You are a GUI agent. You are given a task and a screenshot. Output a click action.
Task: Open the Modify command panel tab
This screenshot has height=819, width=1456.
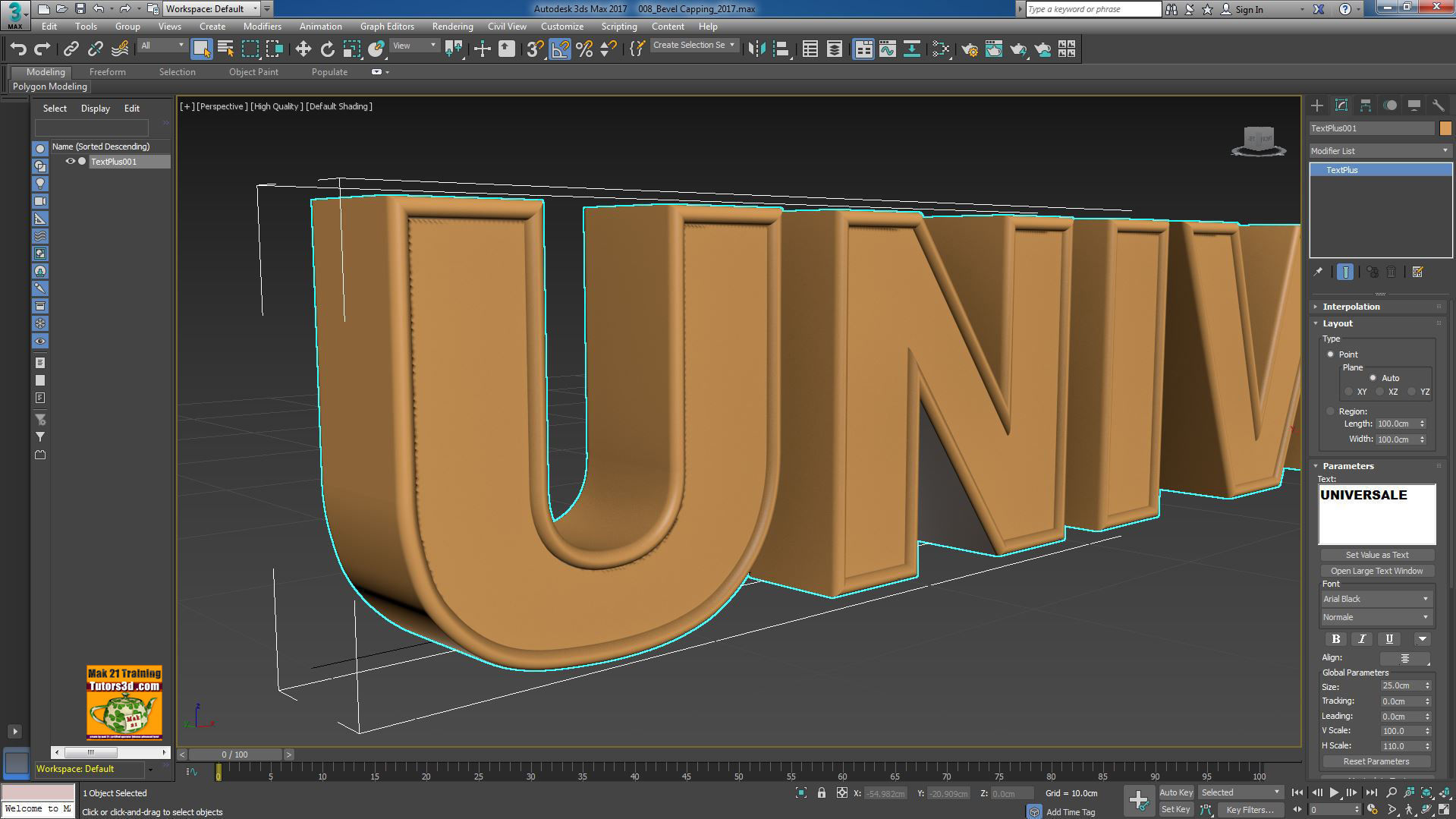coord(1341,106)
